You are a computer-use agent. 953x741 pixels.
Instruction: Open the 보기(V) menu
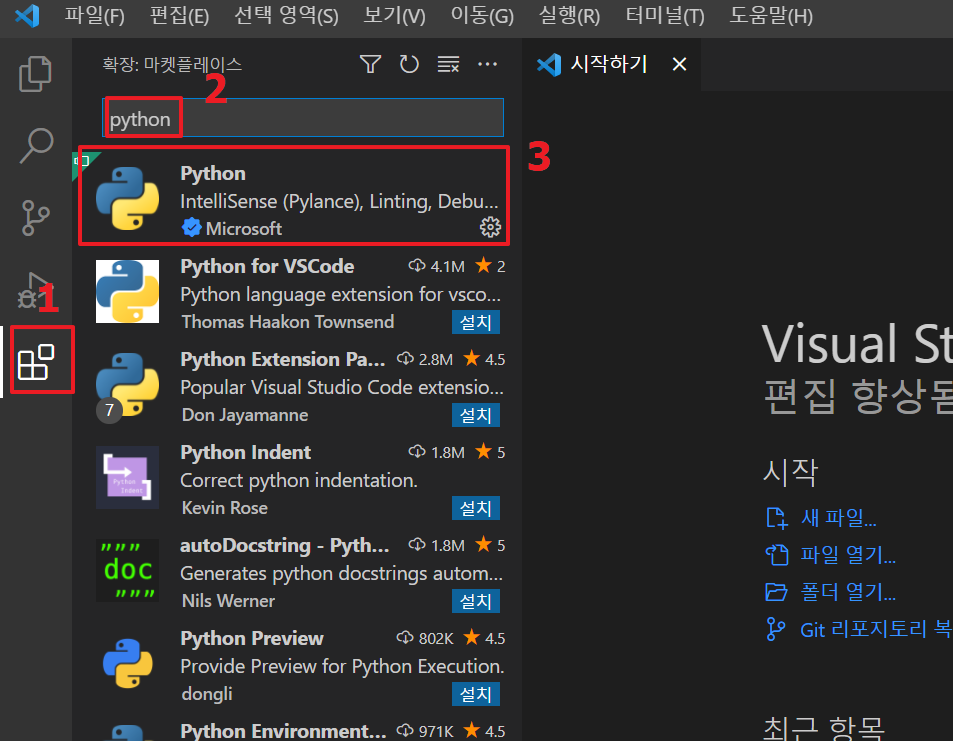pos(394,15)
